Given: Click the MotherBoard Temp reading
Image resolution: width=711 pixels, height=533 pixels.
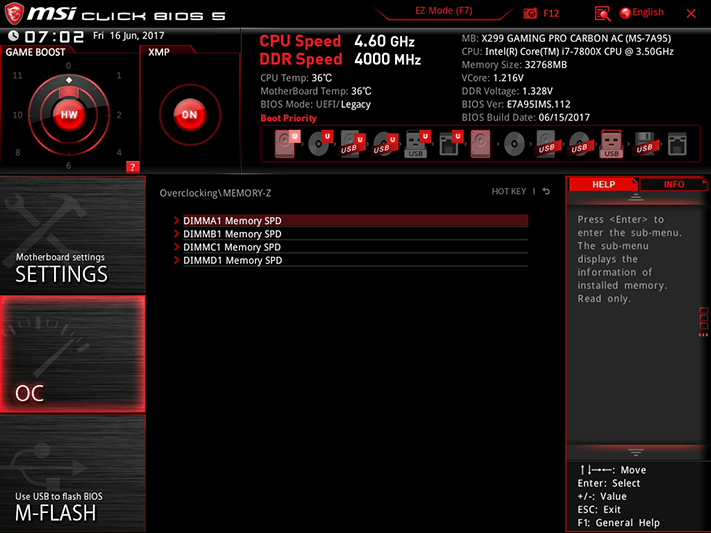Looking at the screenshot, I should [316, 91].
